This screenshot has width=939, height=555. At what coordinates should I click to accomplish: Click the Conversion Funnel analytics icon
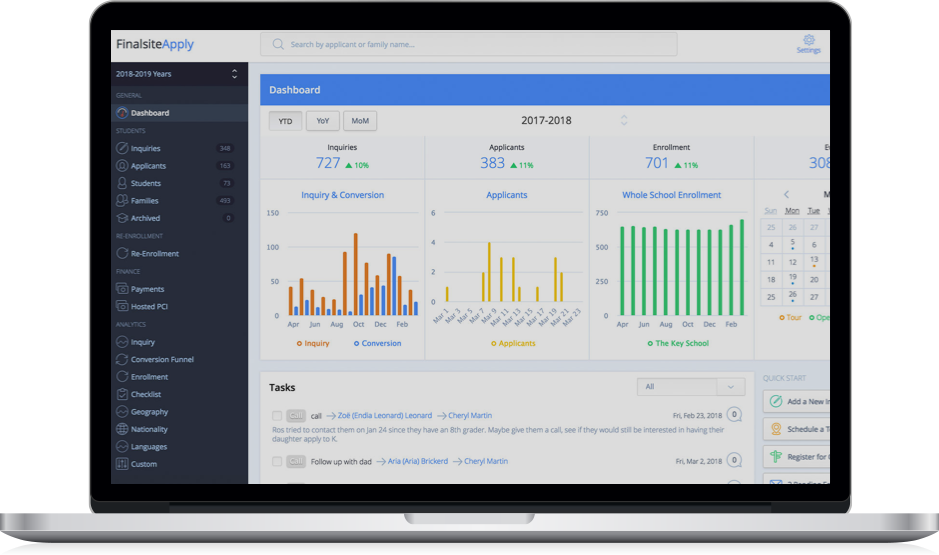(x=122, y=359)
